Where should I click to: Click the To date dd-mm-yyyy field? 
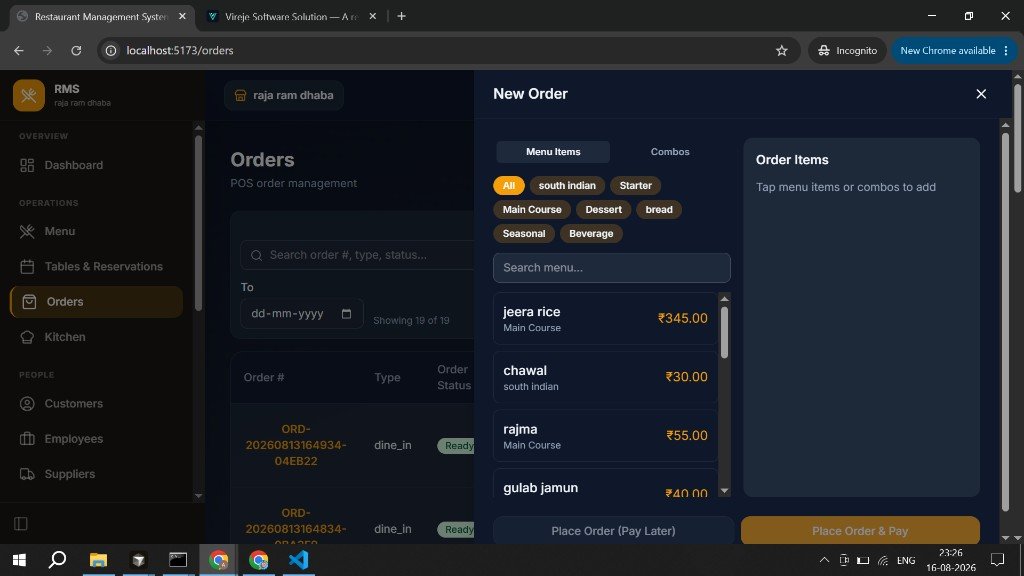click(x=302, y=314)
